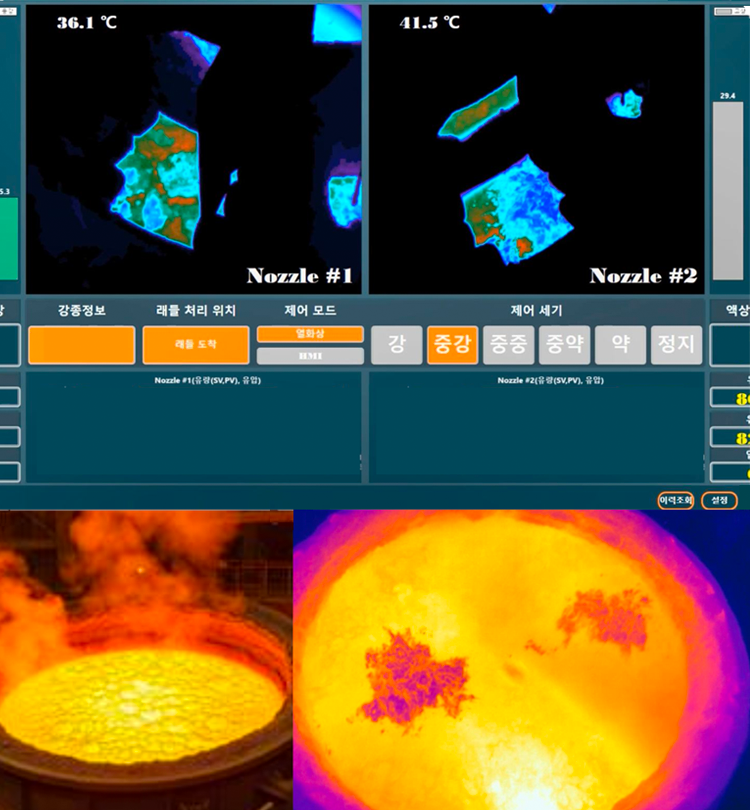This screenshot has width=750, height=810.
Task: Click the Nozzle #2 thermal image
Action: 537,150
